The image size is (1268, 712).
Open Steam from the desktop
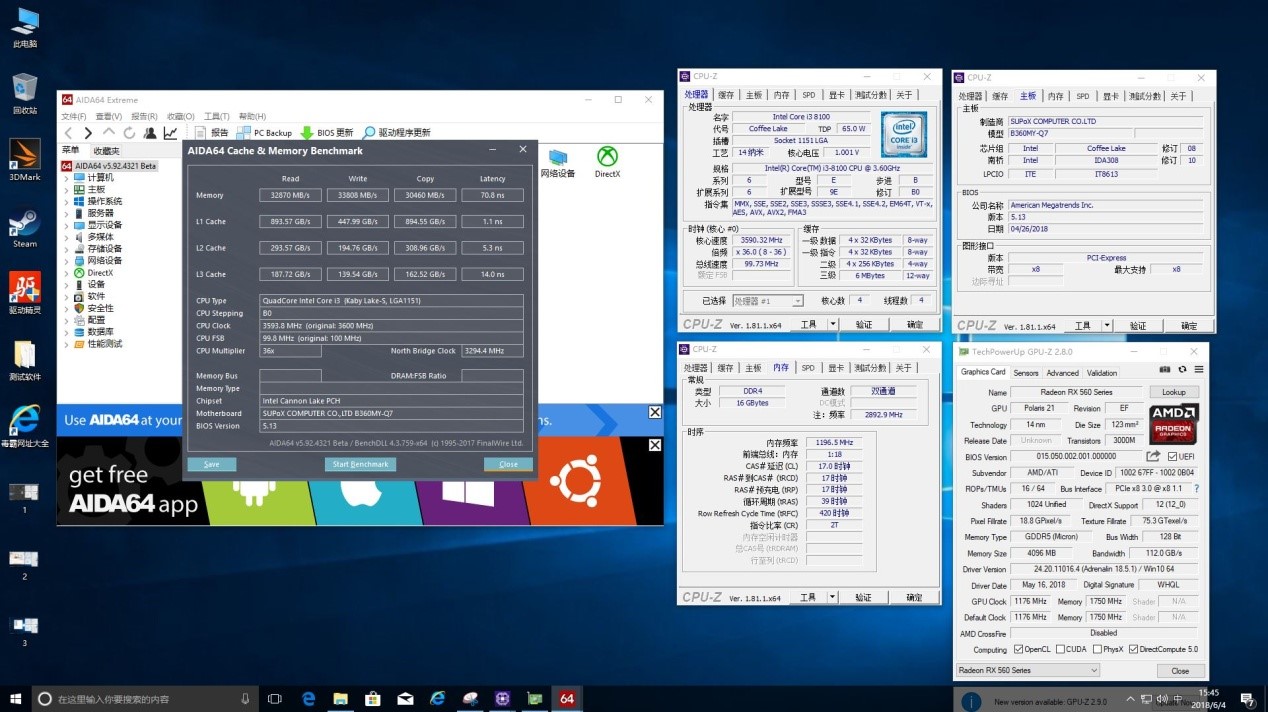click(24, 222)
